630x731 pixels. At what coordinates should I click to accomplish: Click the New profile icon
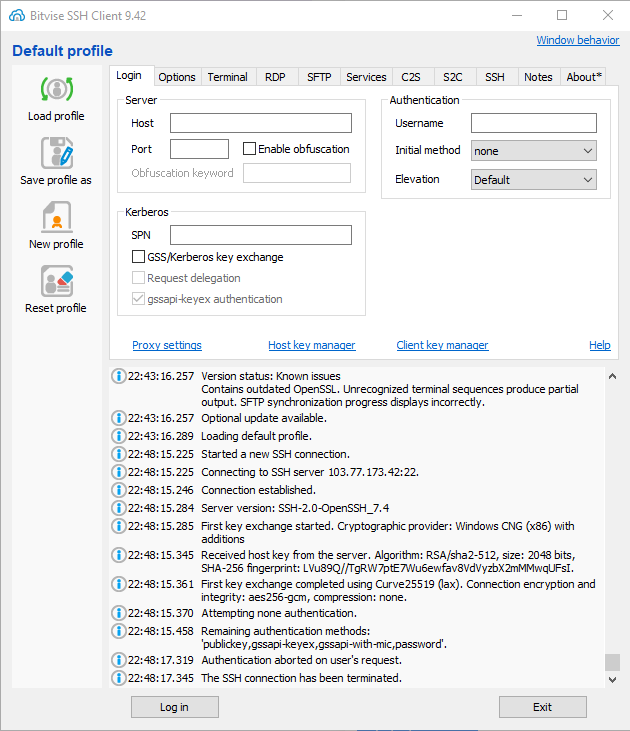[57, 217]
